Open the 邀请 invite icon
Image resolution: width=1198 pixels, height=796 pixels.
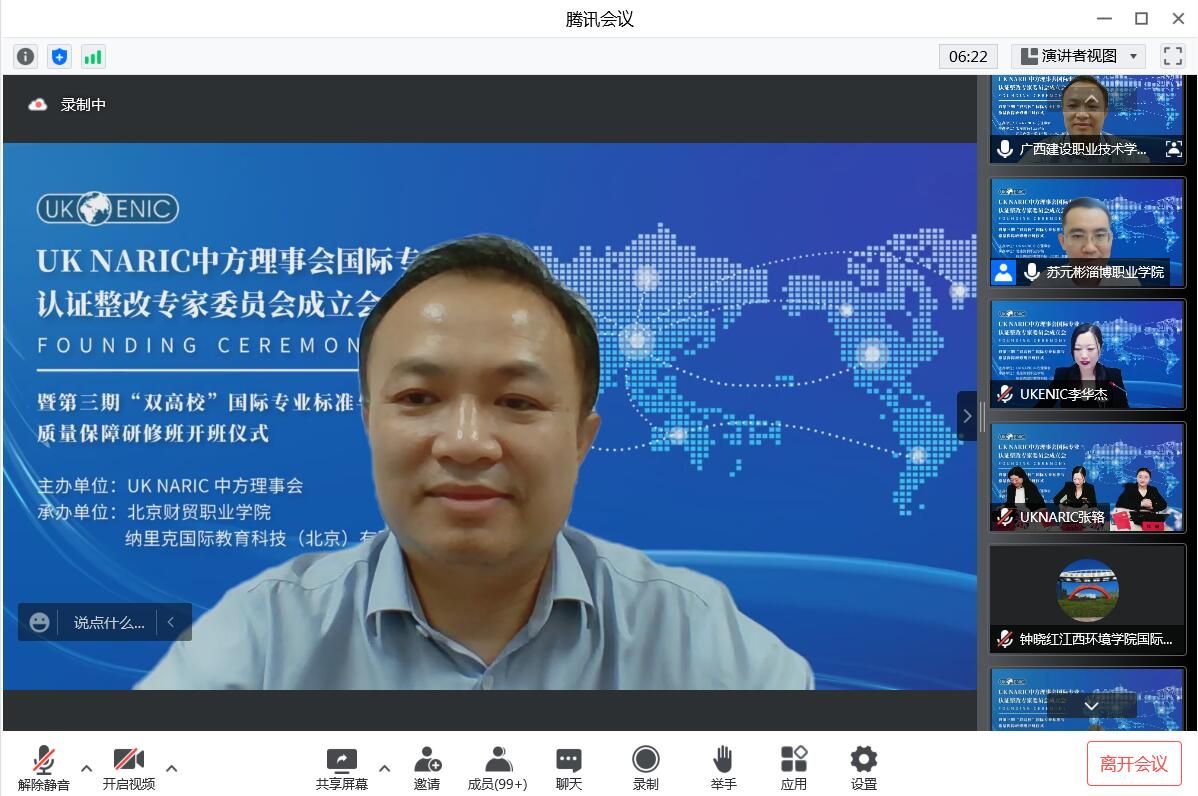(x=427, y=767)
